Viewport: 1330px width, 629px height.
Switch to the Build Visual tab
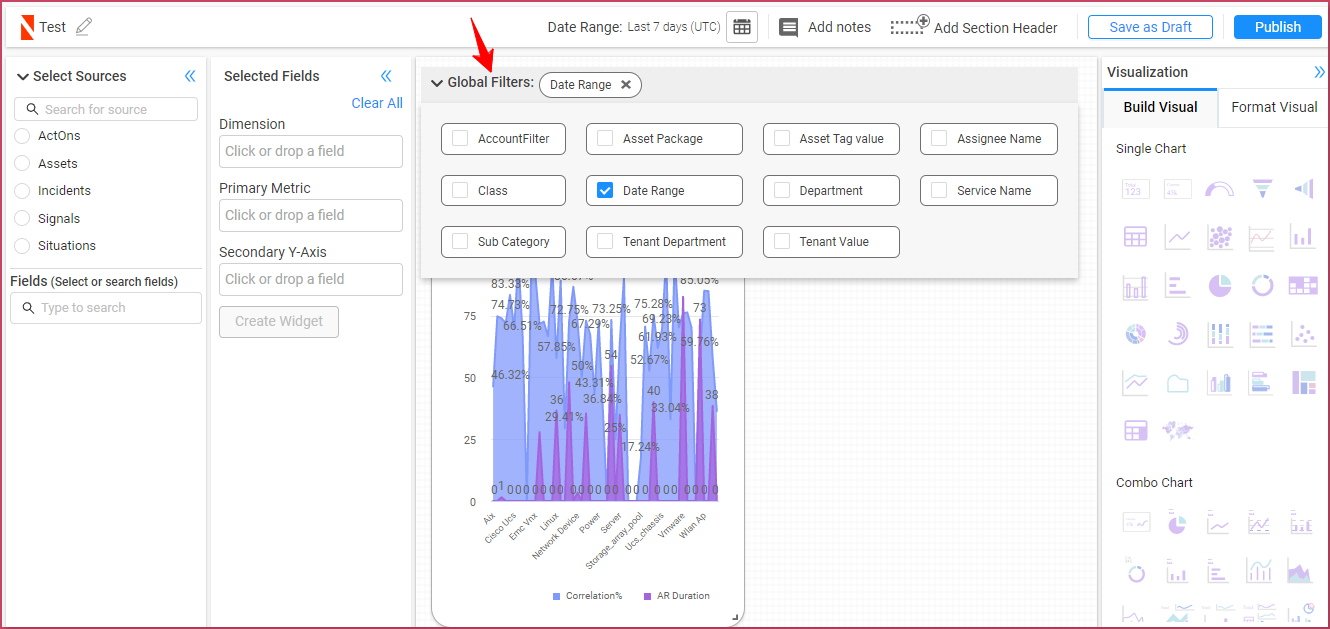pos(1160,107)
